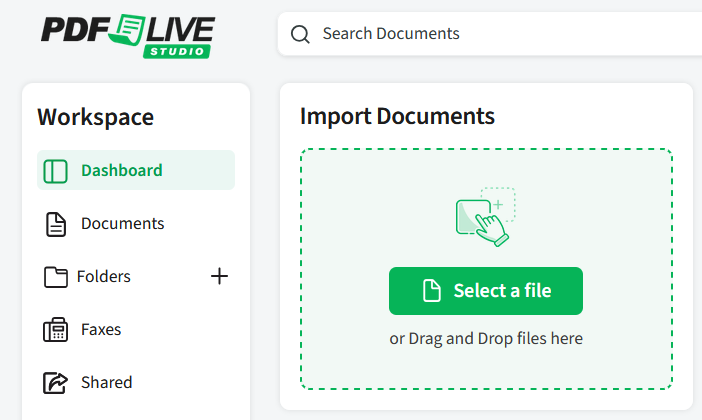Click the Faxes machine icon
702x420 pixels.
[56, 330]
